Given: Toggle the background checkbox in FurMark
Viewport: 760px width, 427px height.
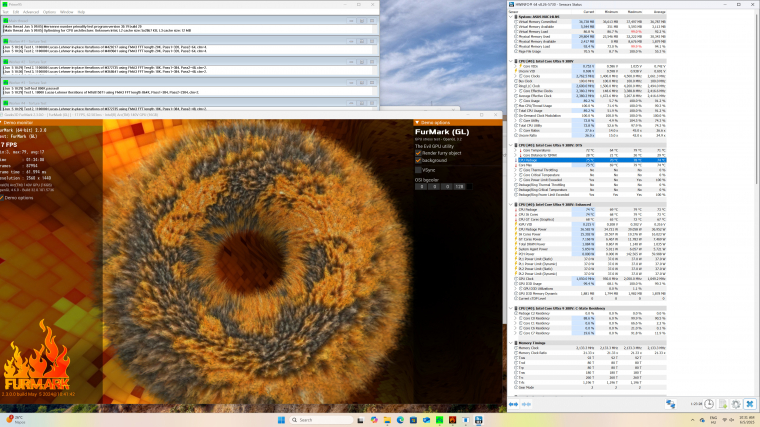Looking at the screenshot, I should pos(418,160).
